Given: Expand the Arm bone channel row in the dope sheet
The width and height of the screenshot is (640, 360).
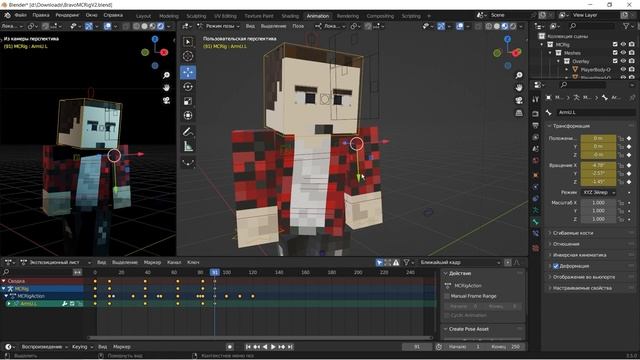Looking at the screenshot, I should pos(9,304).
